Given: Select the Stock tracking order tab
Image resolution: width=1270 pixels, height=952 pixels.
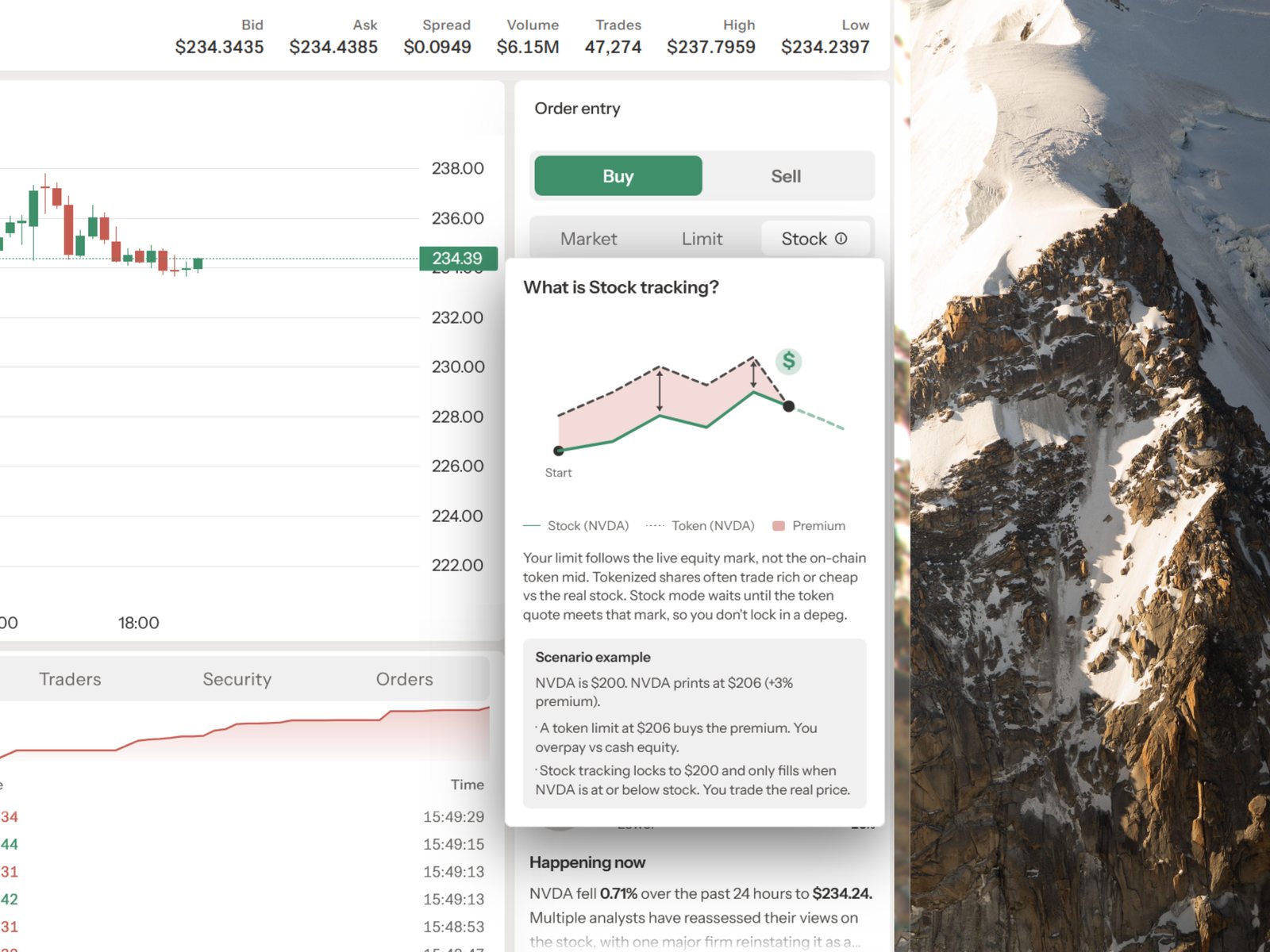Looking at the screenshot, I should (x=814, y=239).
